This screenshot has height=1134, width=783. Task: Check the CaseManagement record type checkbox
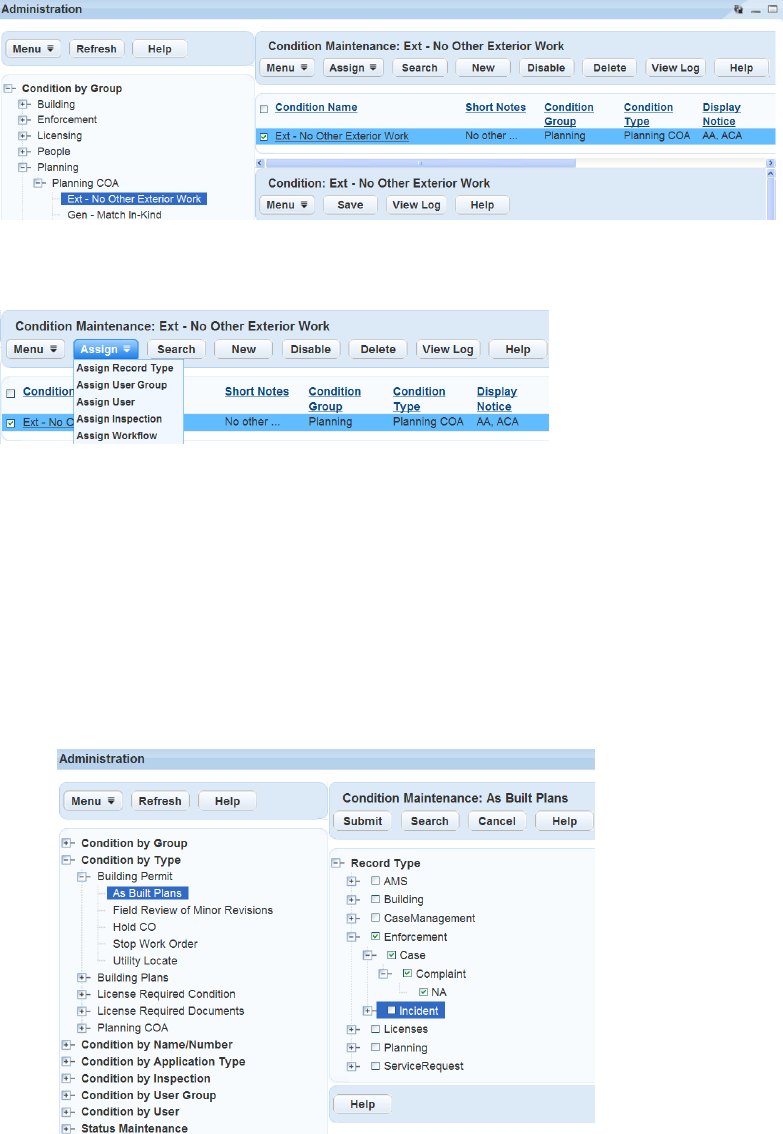(x=375, y=918)
